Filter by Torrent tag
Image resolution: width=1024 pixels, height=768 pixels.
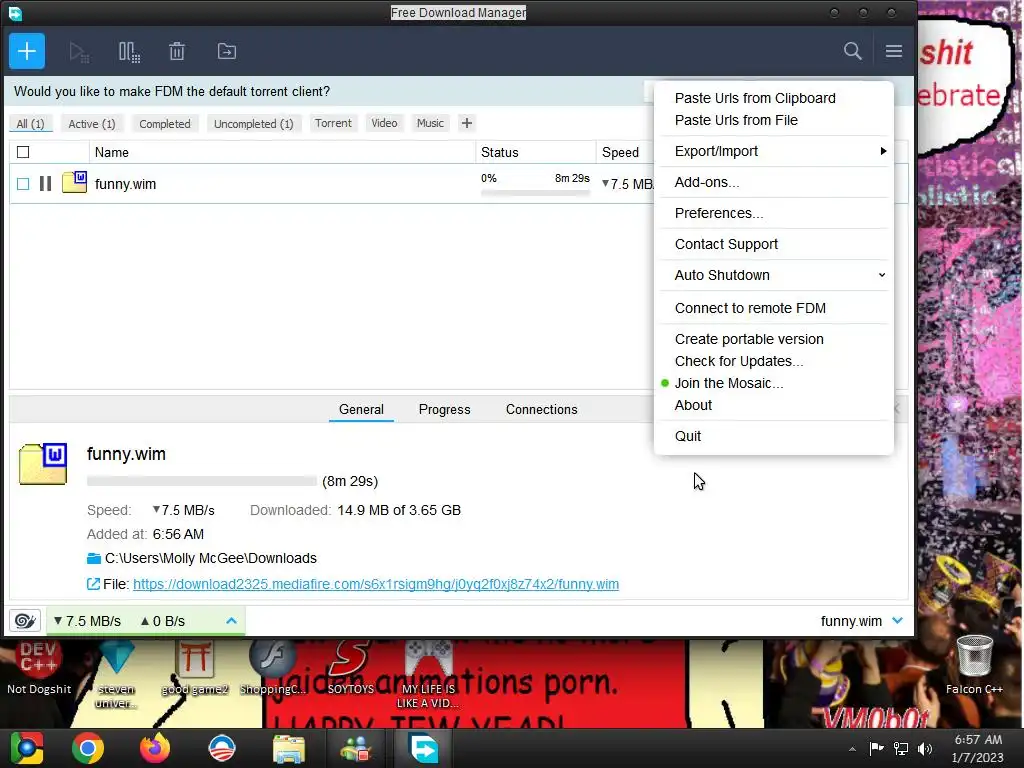(333, 123)
